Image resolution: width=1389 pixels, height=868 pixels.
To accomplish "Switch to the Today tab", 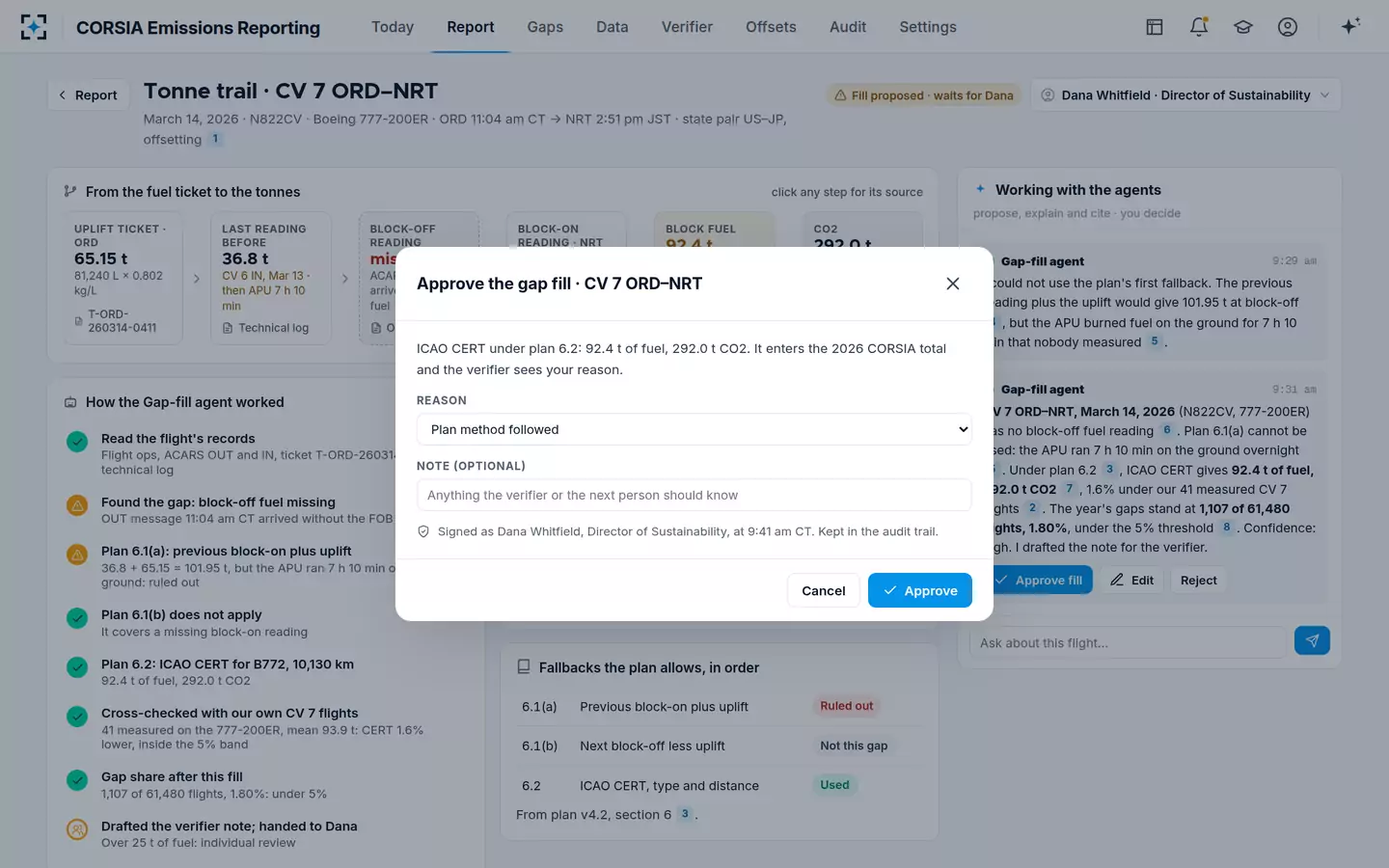I will click(x=393, y=27).
